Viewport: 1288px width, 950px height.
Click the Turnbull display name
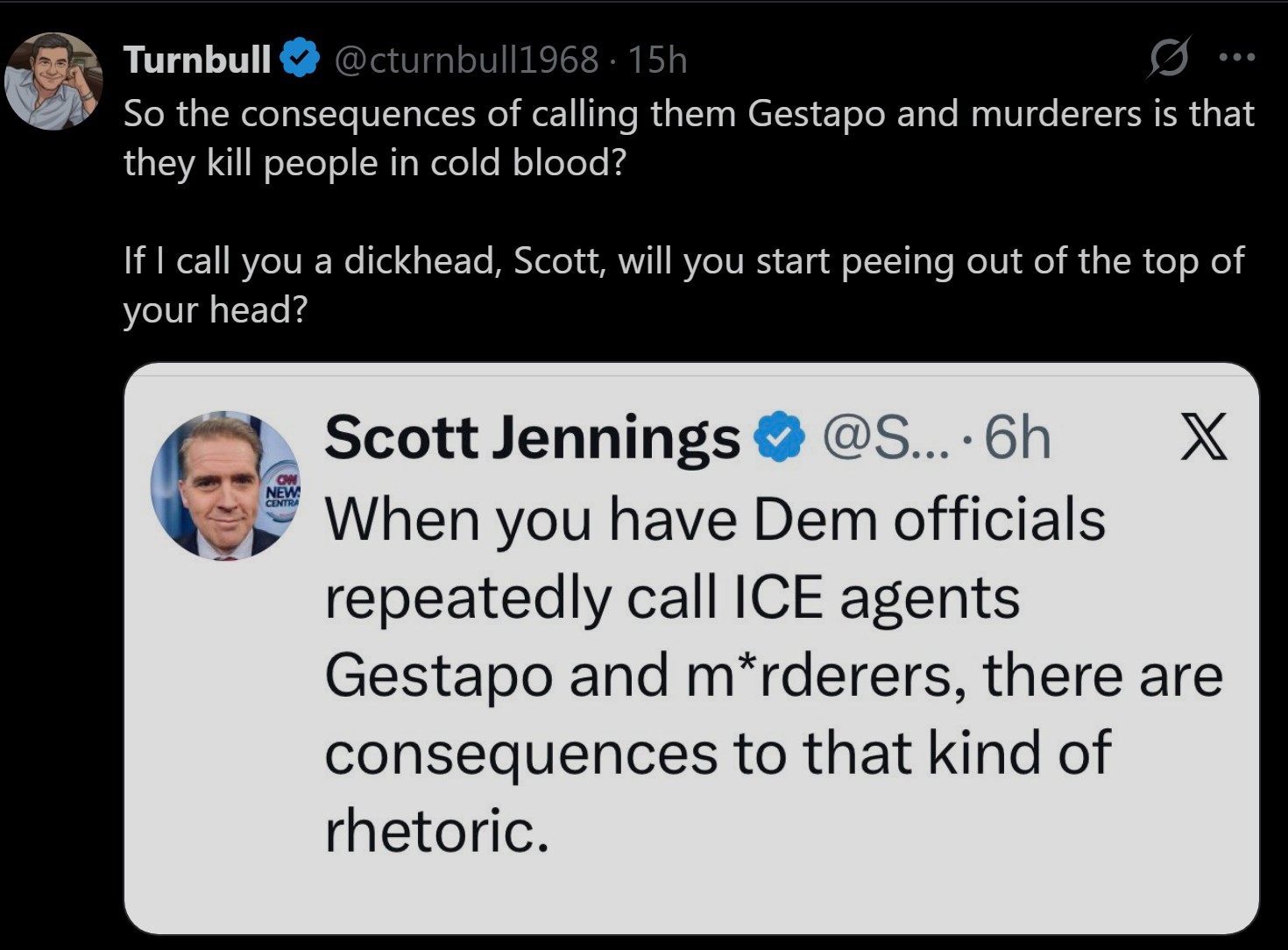click(197, 60)
